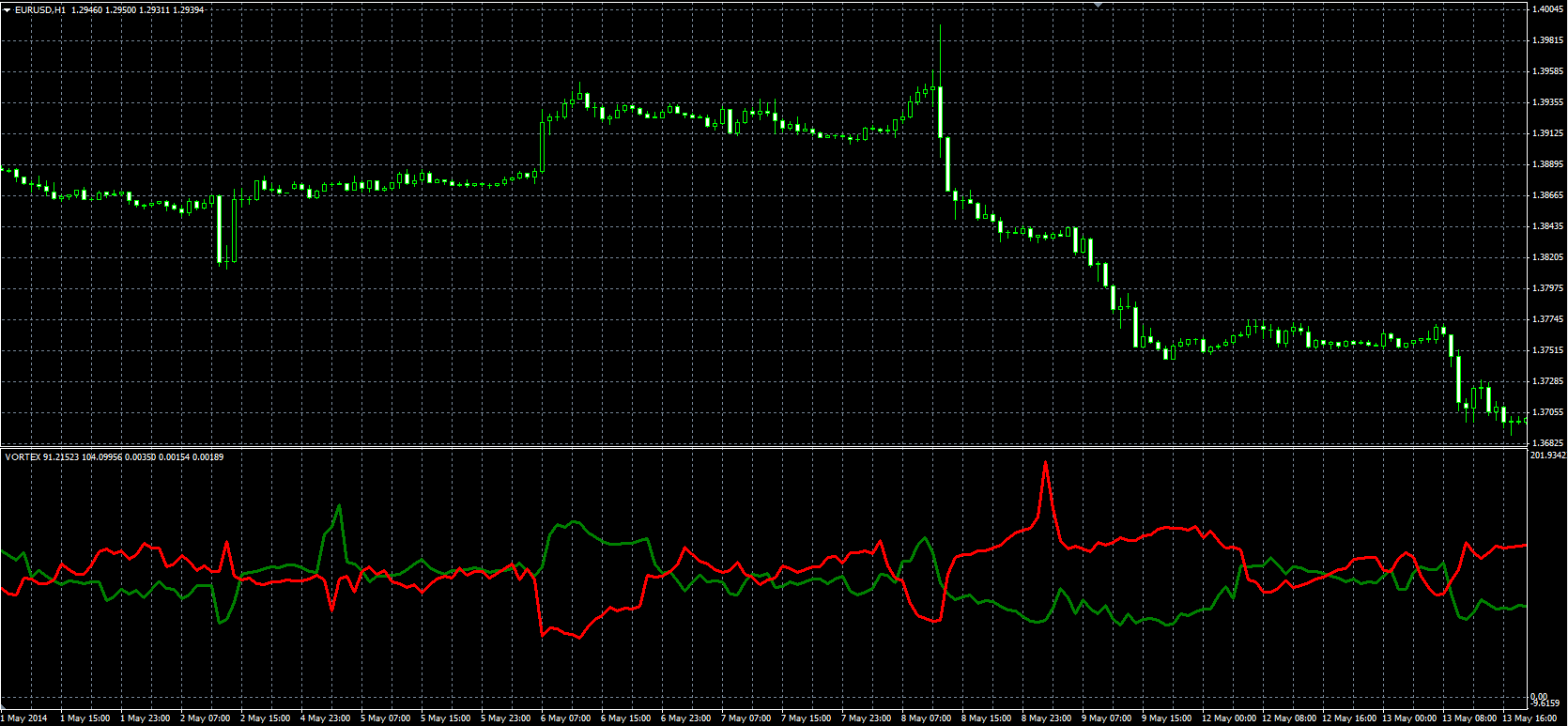Click the 1.37055 price scale label
Image resolution: width=1568 pixels, height=726 pixels.
click(x=1547, y=412)
